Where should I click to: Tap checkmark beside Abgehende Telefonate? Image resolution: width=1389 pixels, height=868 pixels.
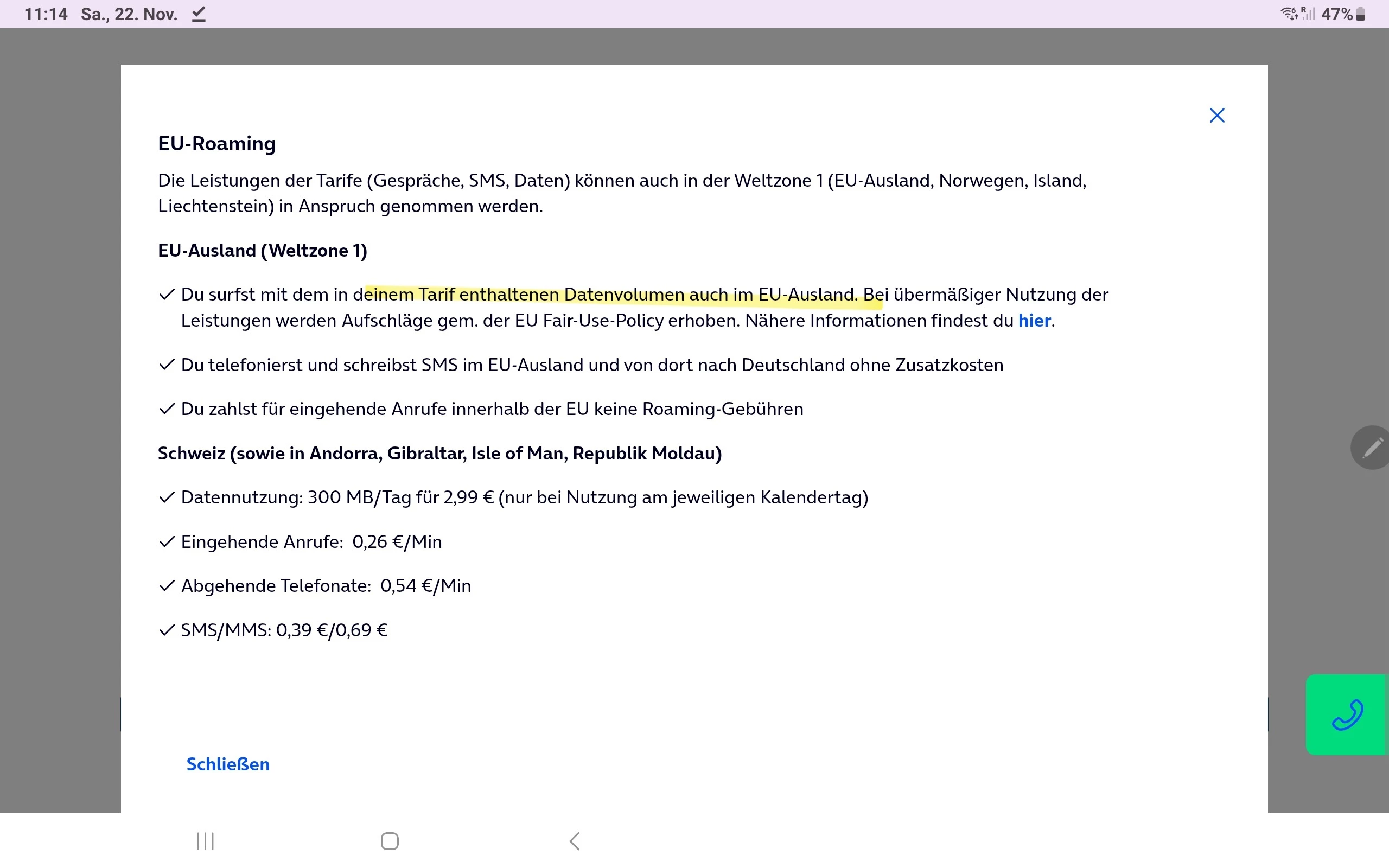(x=167, y=585)
